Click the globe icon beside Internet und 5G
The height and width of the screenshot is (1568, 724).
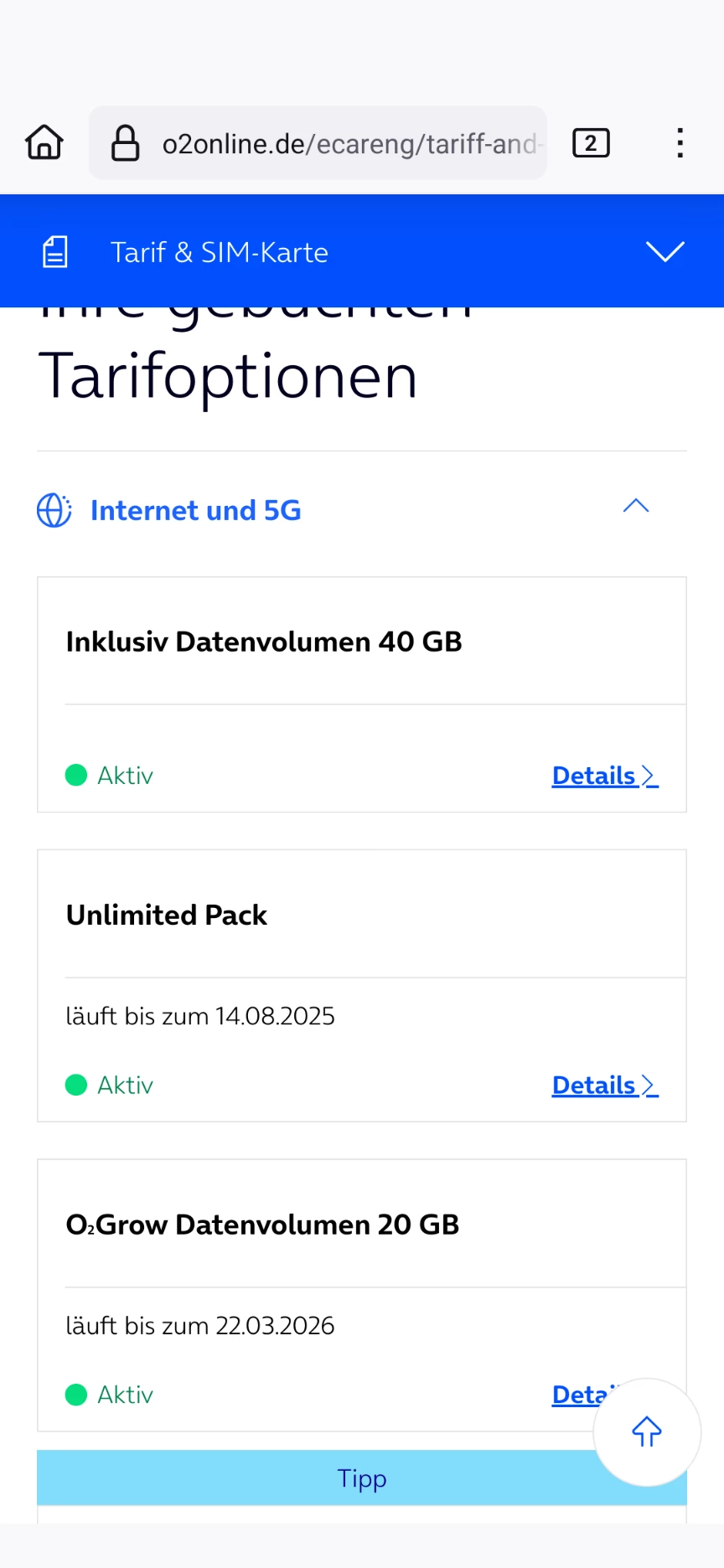coord(54,510)
